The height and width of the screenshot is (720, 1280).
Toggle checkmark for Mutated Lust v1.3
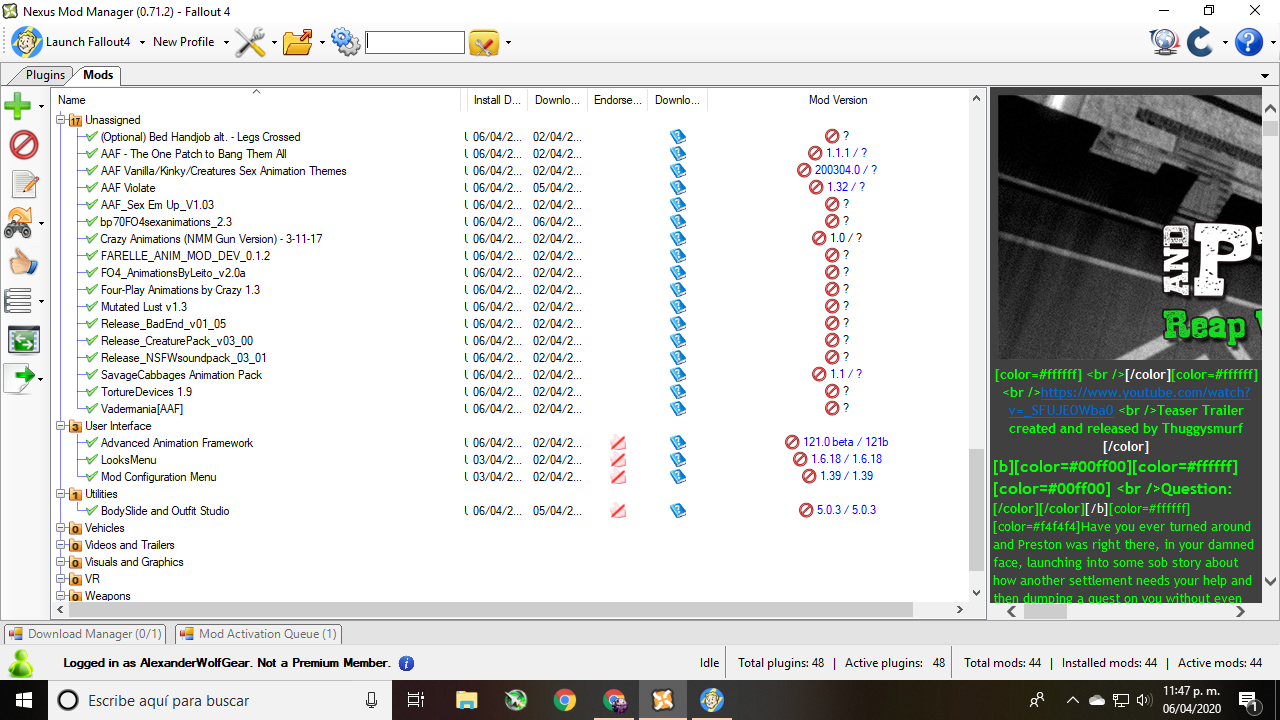coord(92,307)
